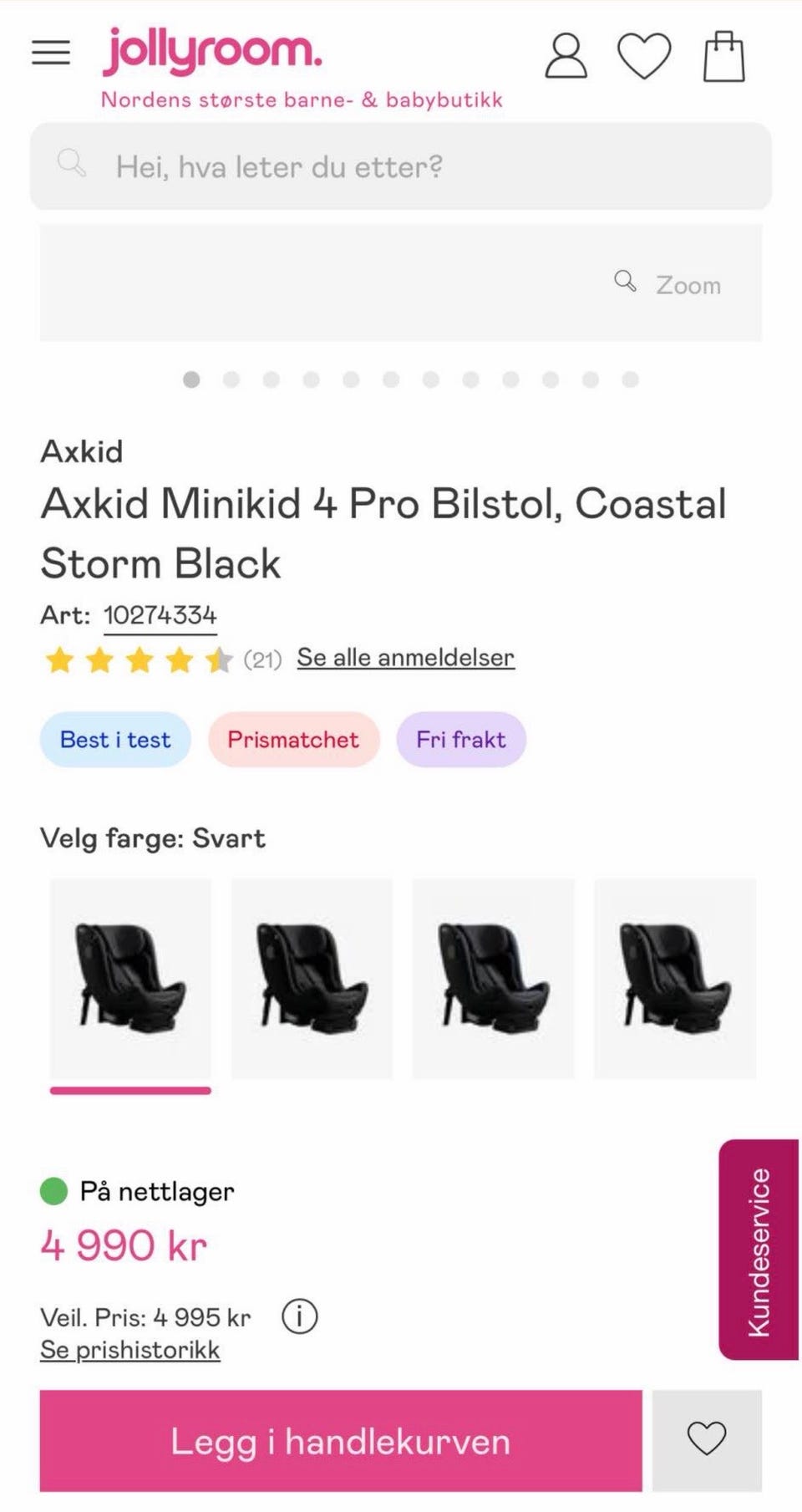Add product to favorites with heart button

tap(707, 1440)
